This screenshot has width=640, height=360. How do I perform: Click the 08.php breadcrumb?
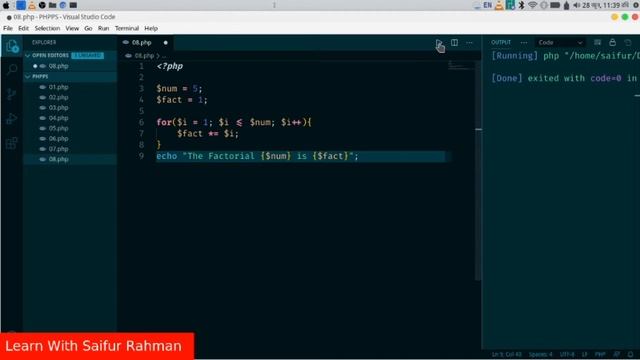tap(144, 56)
